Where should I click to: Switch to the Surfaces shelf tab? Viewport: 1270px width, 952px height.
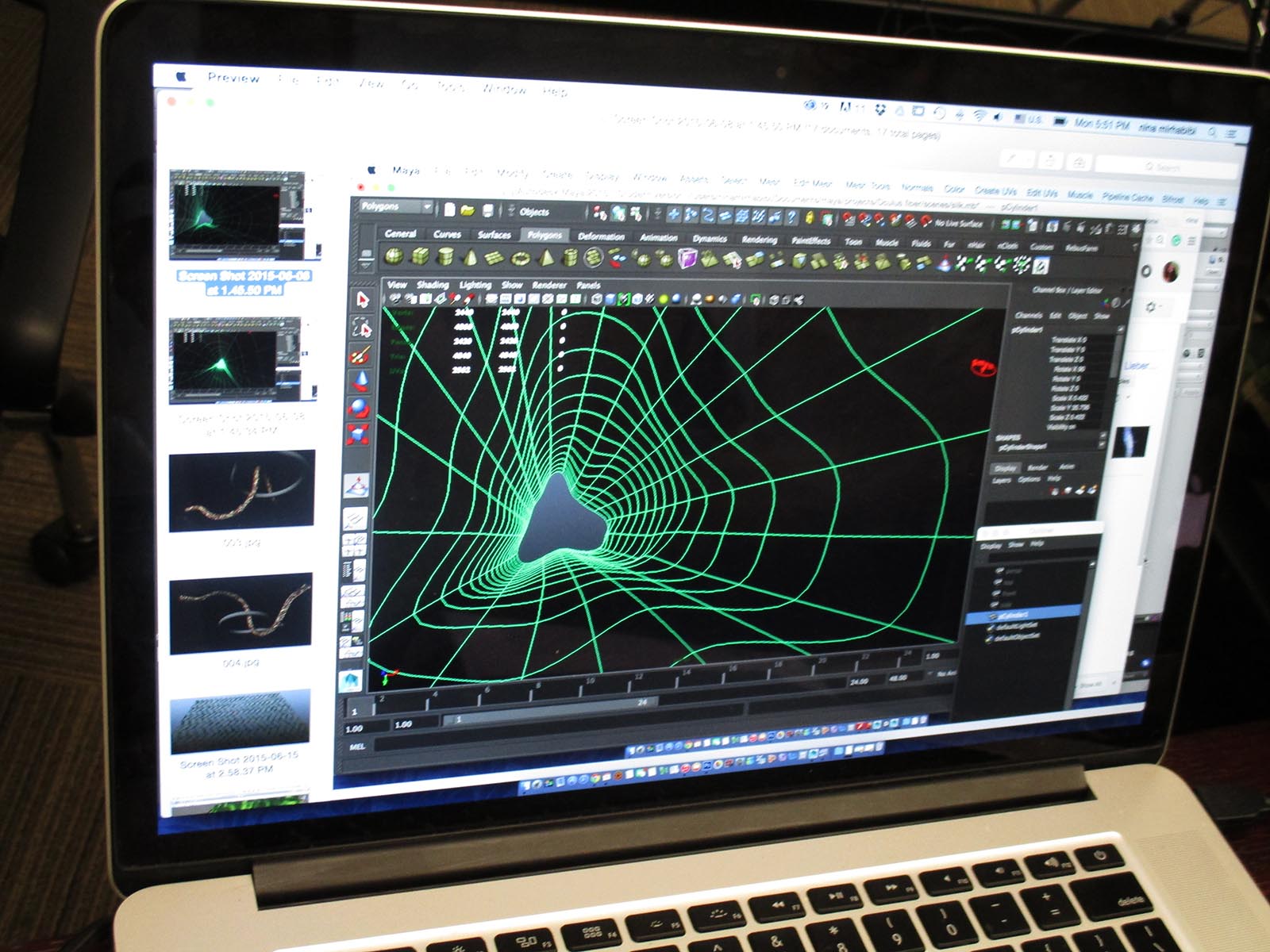point(494,235)
